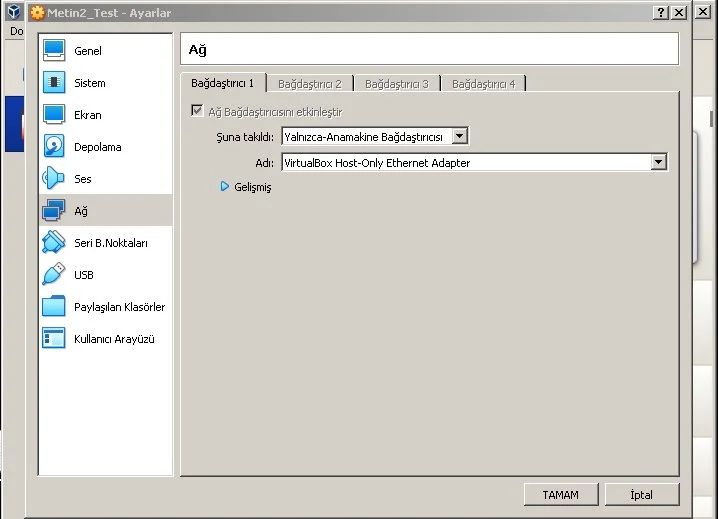Select the Depolama label in sidebar

pos(98,147)
